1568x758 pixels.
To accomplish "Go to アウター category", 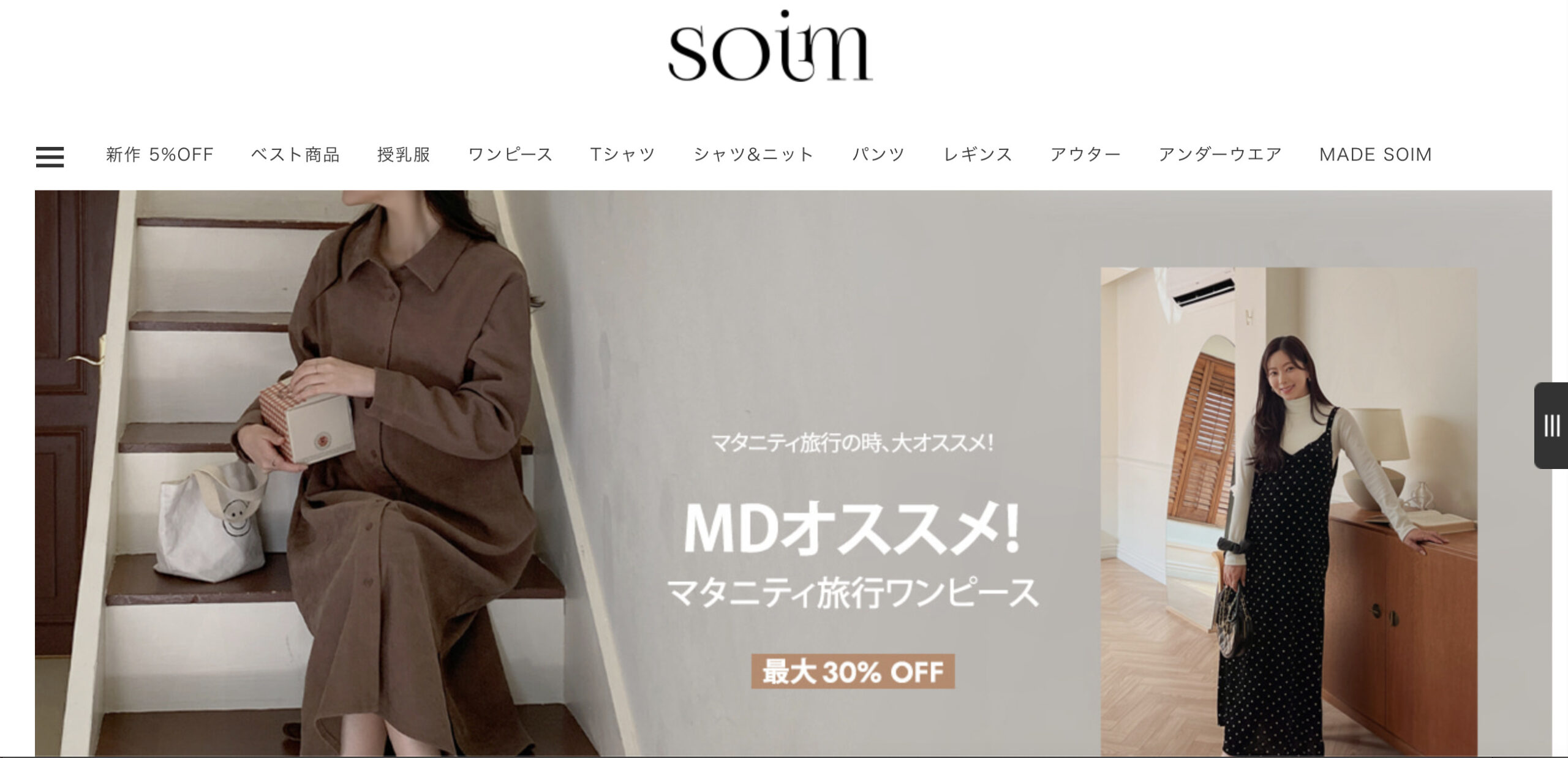I will (1085, 154).
